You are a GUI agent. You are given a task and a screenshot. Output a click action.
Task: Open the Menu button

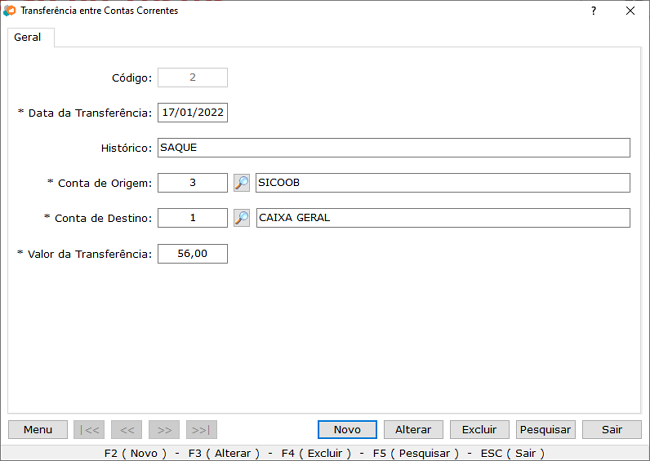click(x=38, y=429)
